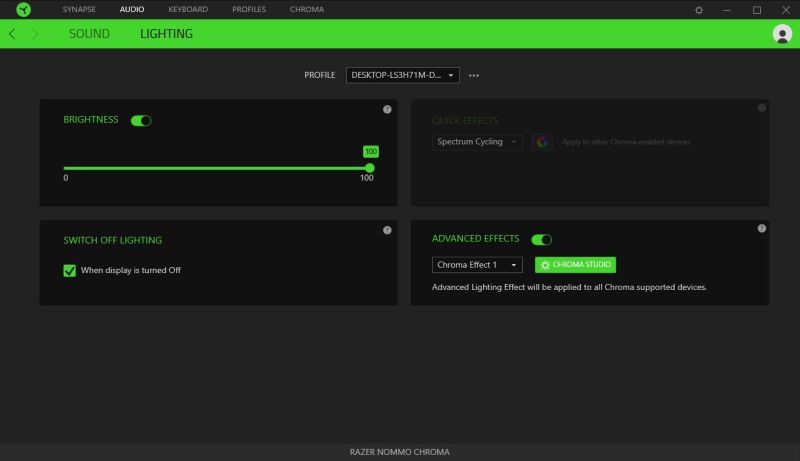This screenshot has width=800, height=461.
Task: Switch to the Keyboard tab
Action: [x=188, y=9]
